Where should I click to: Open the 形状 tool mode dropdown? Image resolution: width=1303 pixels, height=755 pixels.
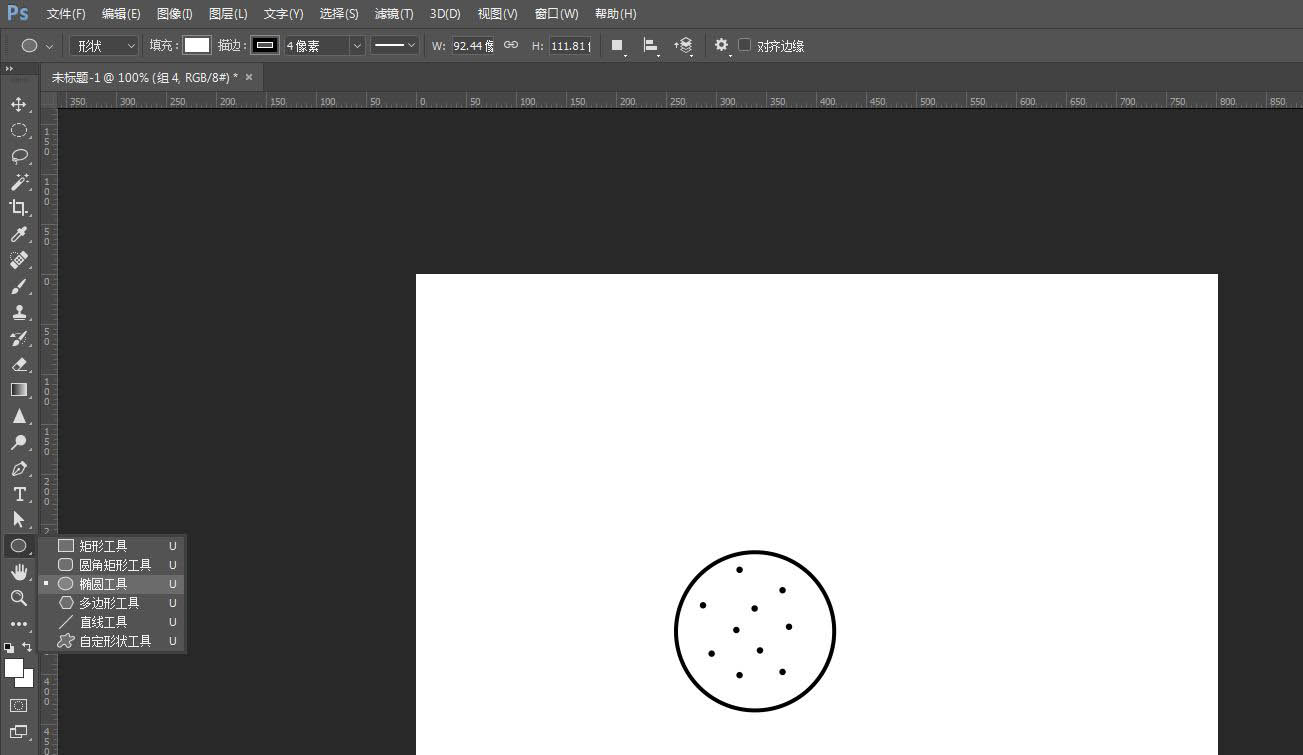coord(104,46)
